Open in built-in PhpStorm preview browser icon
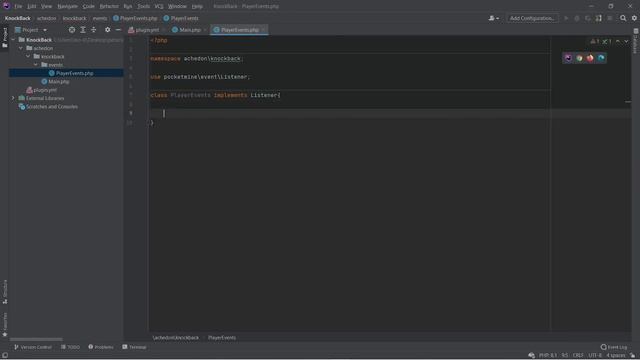 pyautogui.click(x=568, y=58)
